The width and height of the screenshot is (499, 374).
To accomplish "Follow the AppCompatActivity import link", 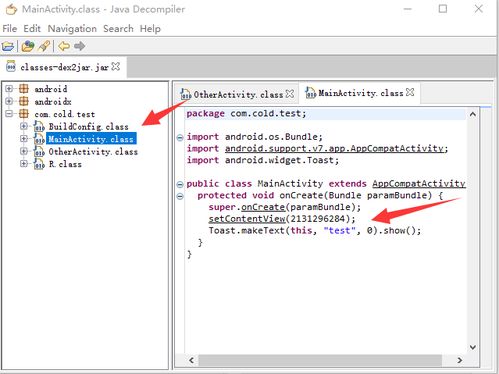I will point(336,149).
